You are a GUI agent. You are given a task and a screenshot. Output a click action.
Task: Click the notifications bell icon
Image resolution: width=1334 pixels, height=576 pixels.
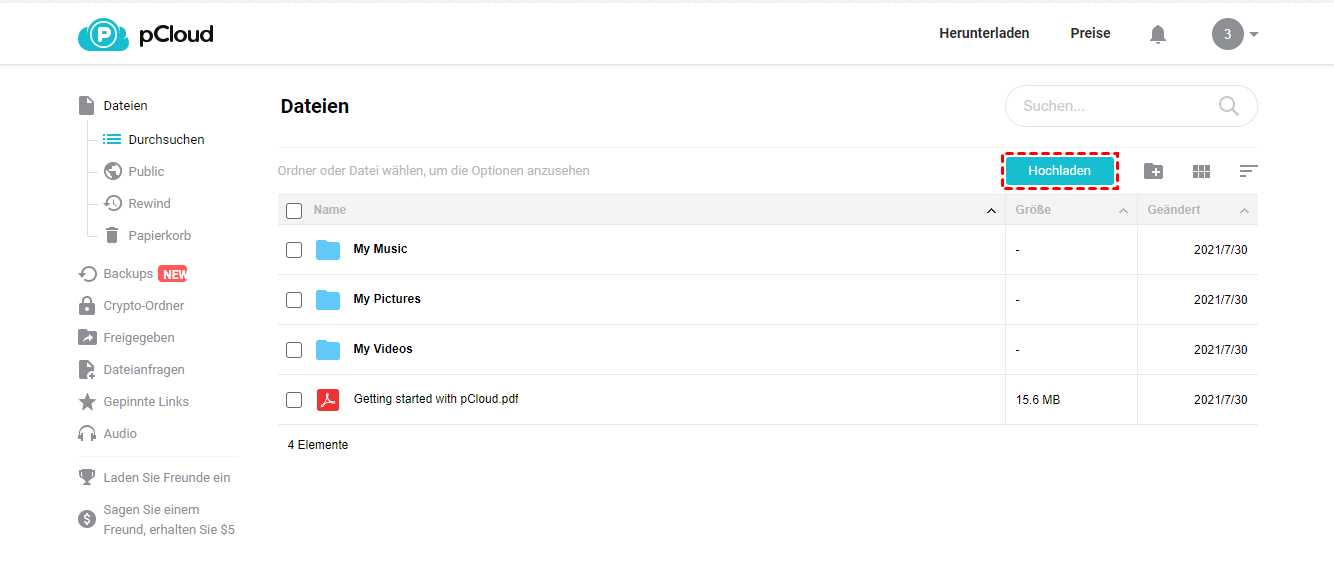[1158, 34]
